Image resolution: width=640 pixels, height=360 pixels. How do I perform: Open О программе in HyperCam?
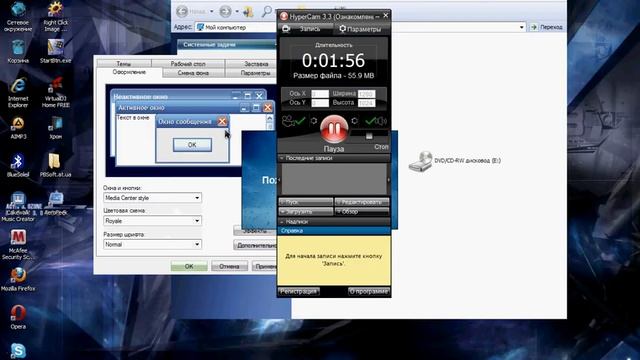369,291
